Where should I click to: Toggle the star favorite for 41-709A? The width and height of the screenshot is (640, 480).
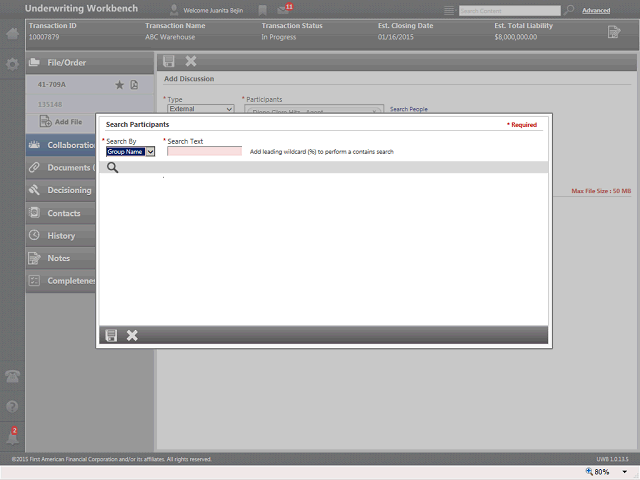[x=119, y=85]
